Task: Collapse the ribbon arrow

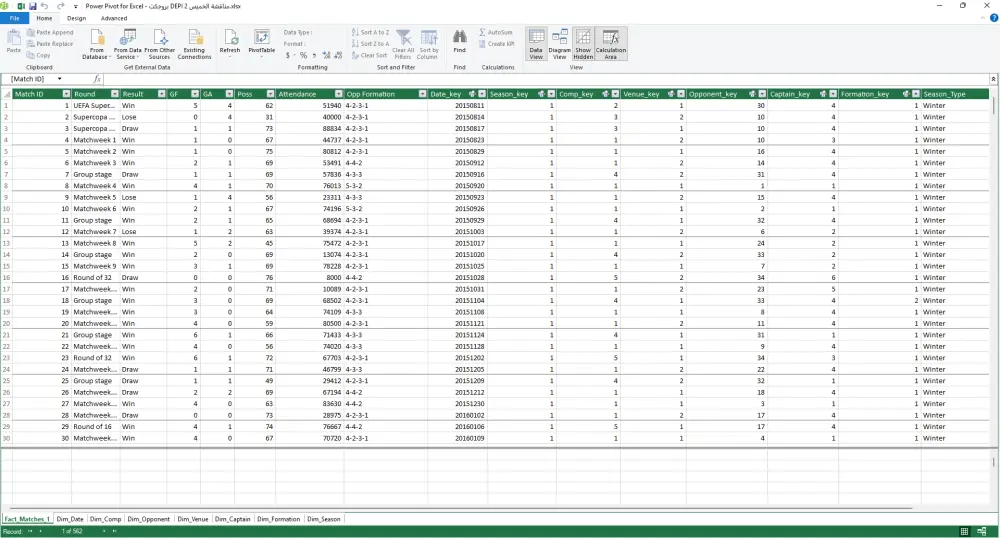Action: [x=983, y=18]
